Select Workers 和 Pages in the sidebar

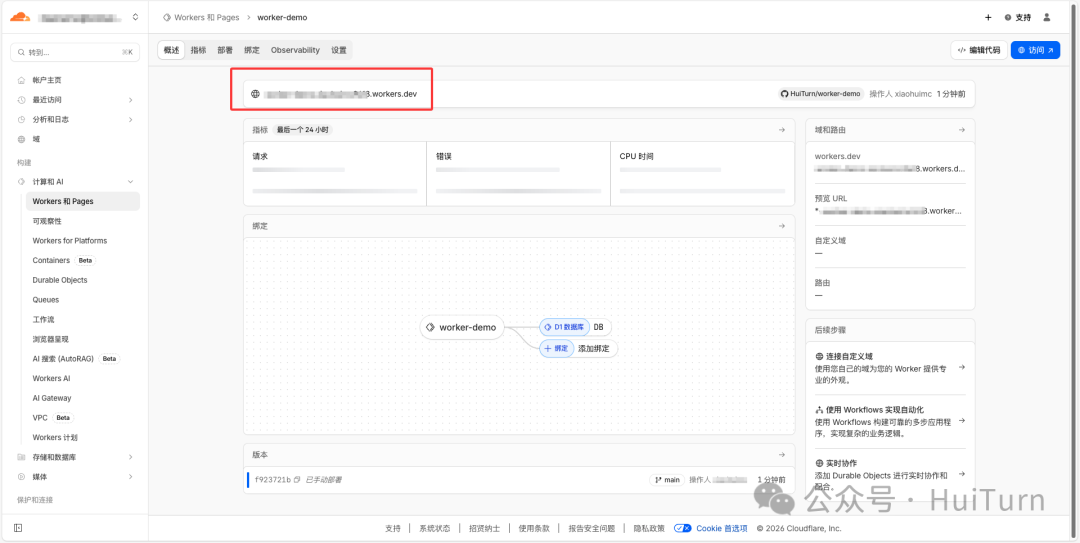click(x=83, y=201)
